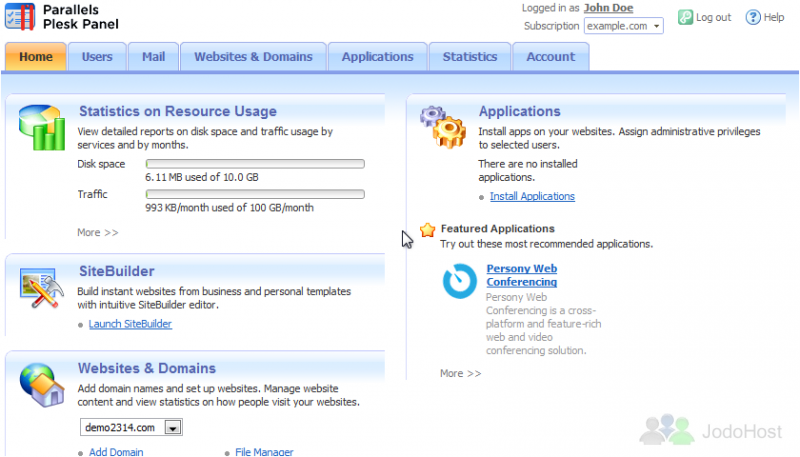The image size is (800, 457).
Task: Click More under resource usage statistics
Action: 97,233
